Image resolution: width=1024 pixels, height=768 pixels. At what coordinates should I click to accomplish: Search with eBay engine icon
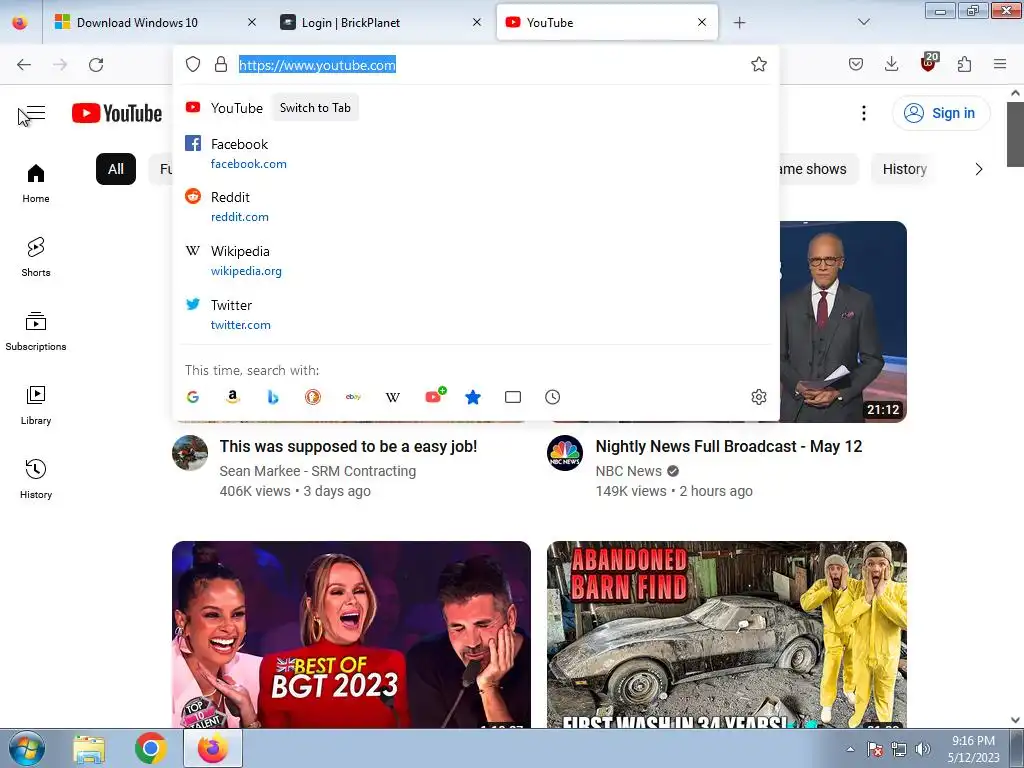pos(353,397)
